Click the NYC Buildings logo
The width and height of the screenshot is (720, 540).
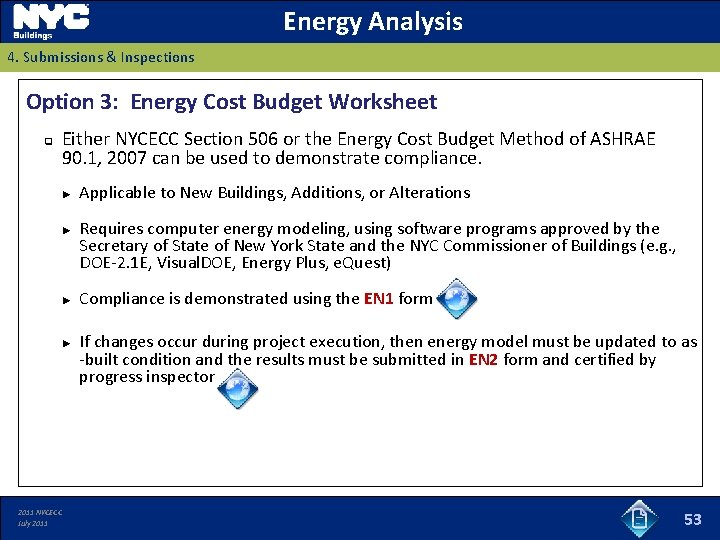(51, 22)
